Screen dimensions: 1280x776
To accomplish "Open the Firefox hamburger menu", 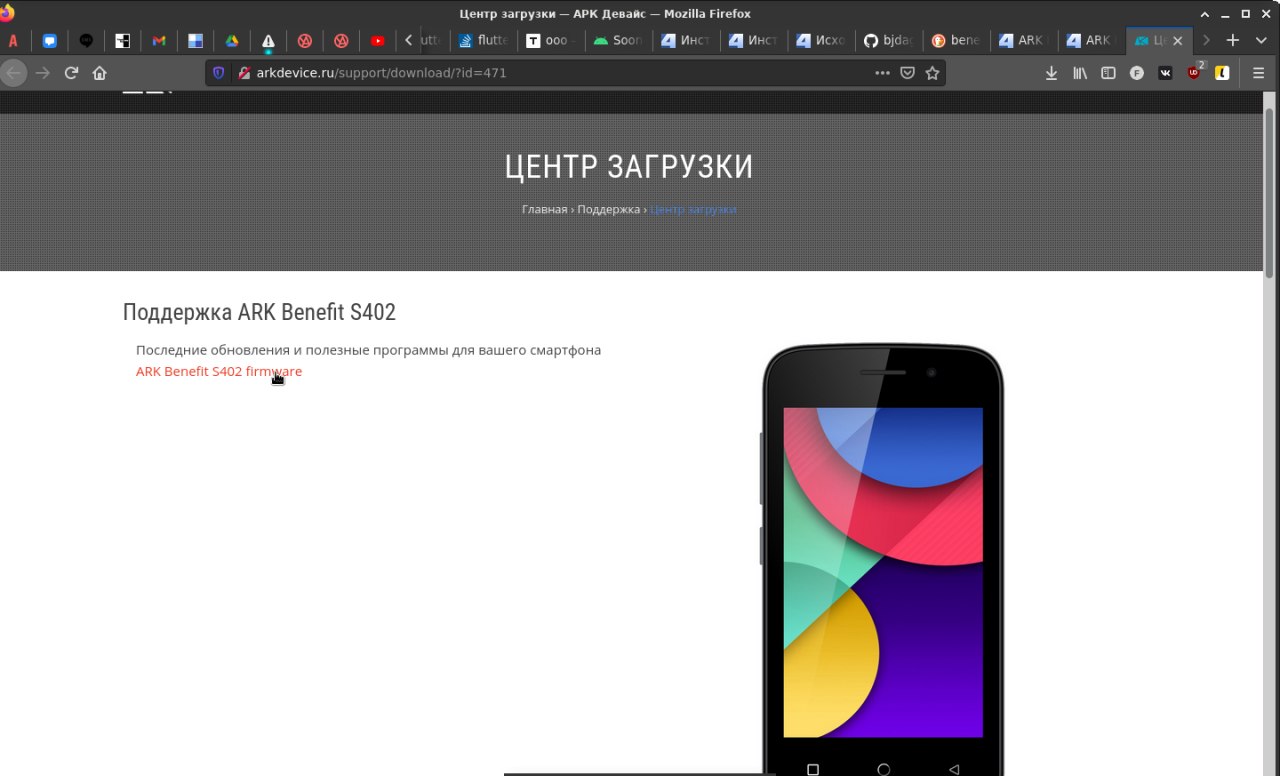I will tap(1259, 73).
